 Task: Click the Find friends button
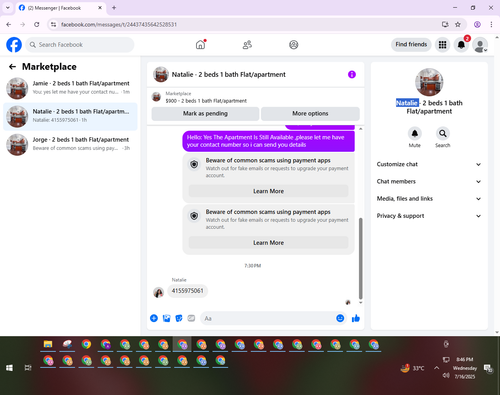point(411,44)
